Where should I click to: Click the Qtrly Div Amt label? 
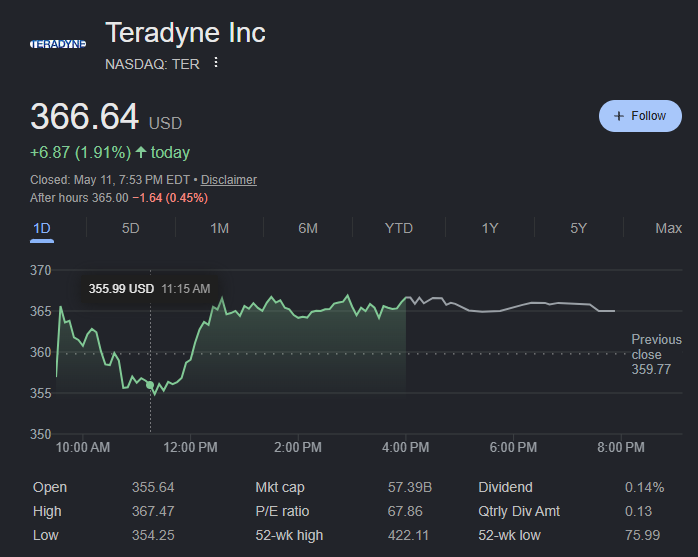[x=519, y=512]
